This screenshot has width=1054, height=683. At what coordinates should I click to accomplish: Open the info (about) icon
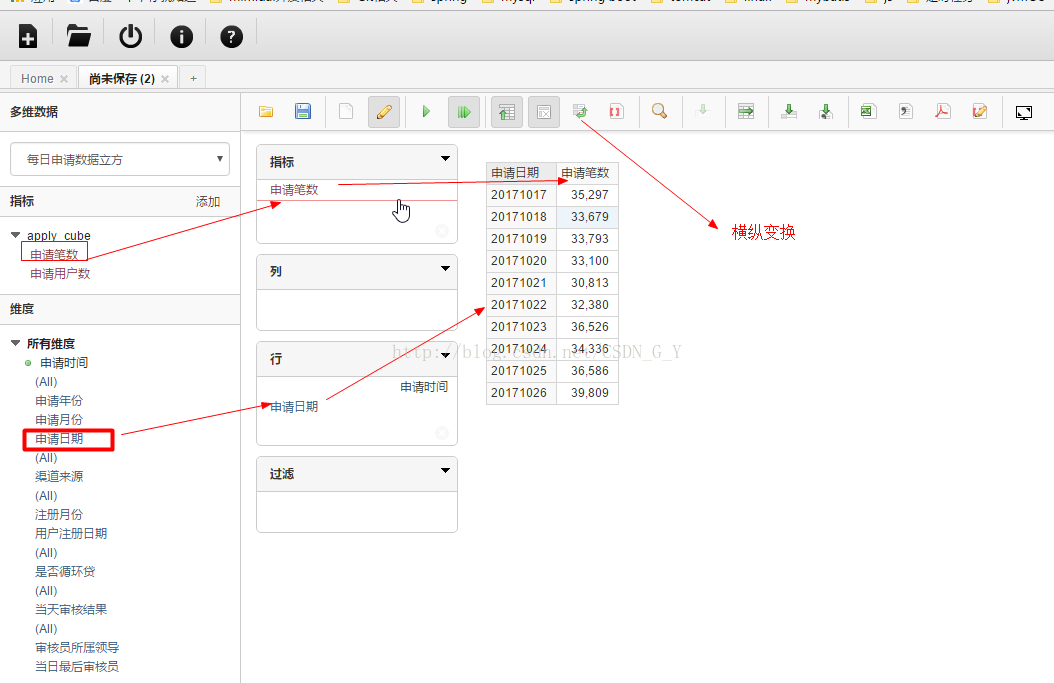[181, 36]
